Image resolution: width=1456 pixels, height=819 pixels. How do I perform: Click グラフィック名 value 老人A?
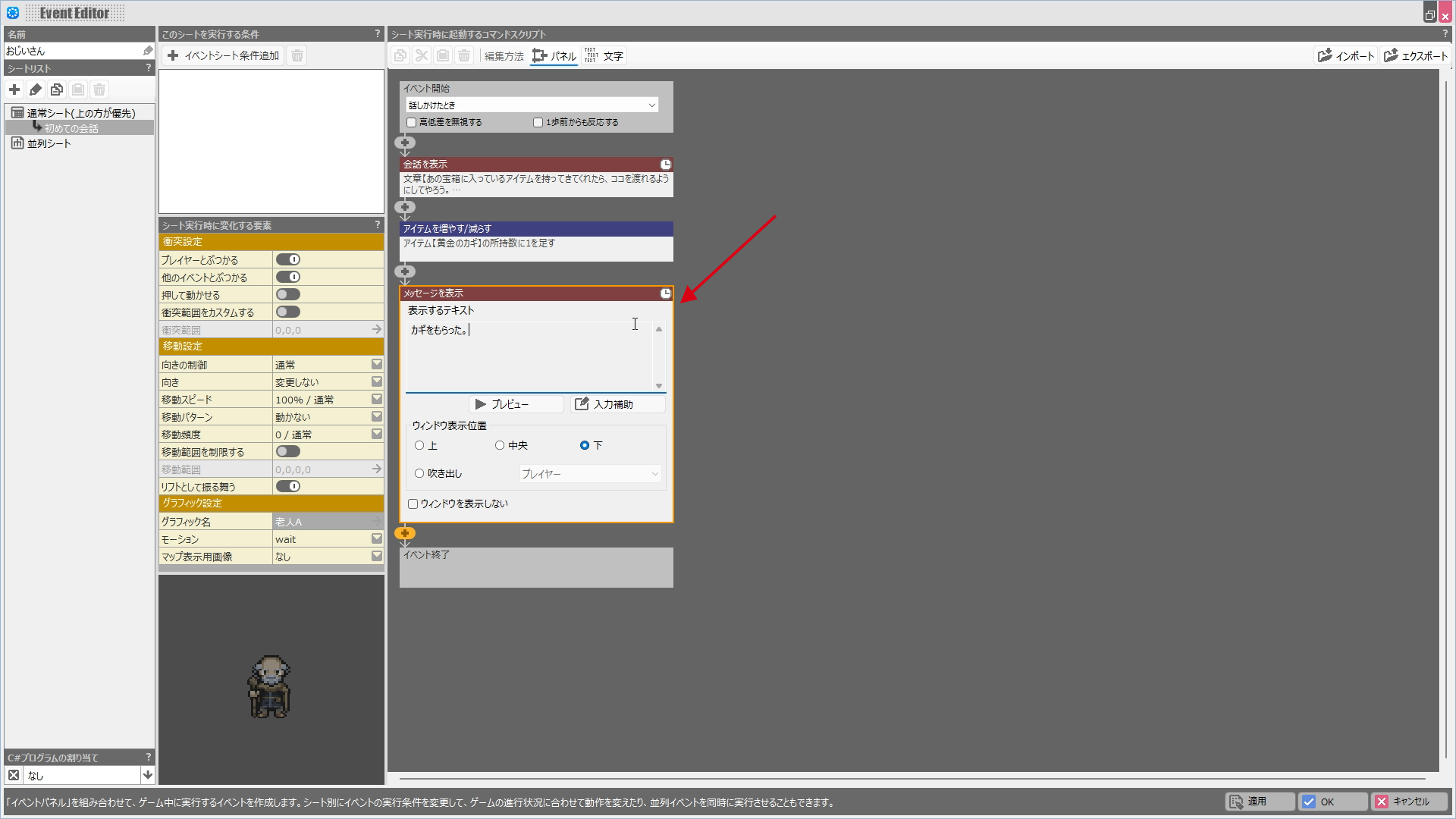328,522
